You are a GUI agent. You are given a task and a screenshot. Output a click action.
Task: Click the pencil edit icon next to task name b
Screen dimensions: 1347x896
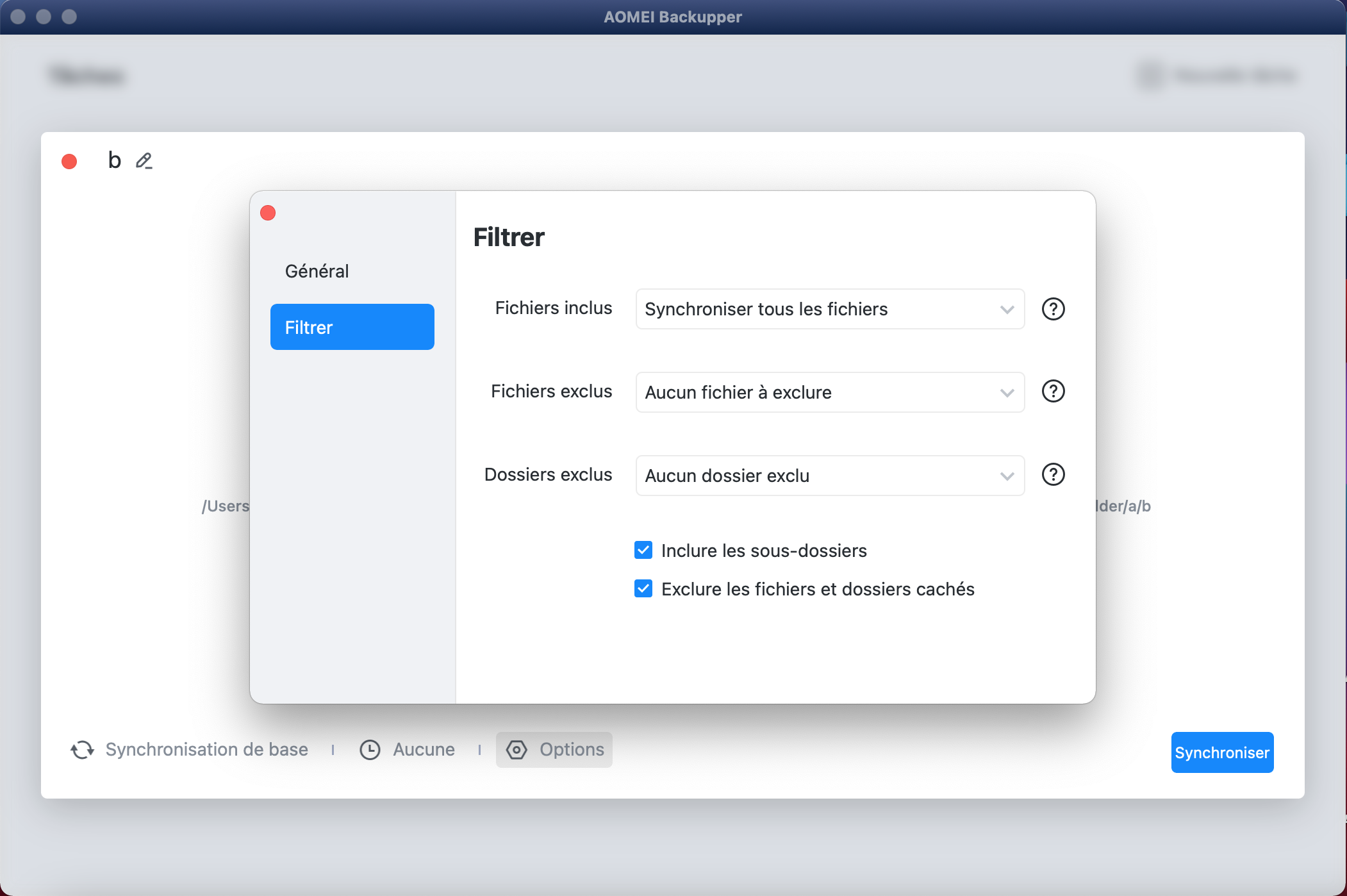point(144,160)
